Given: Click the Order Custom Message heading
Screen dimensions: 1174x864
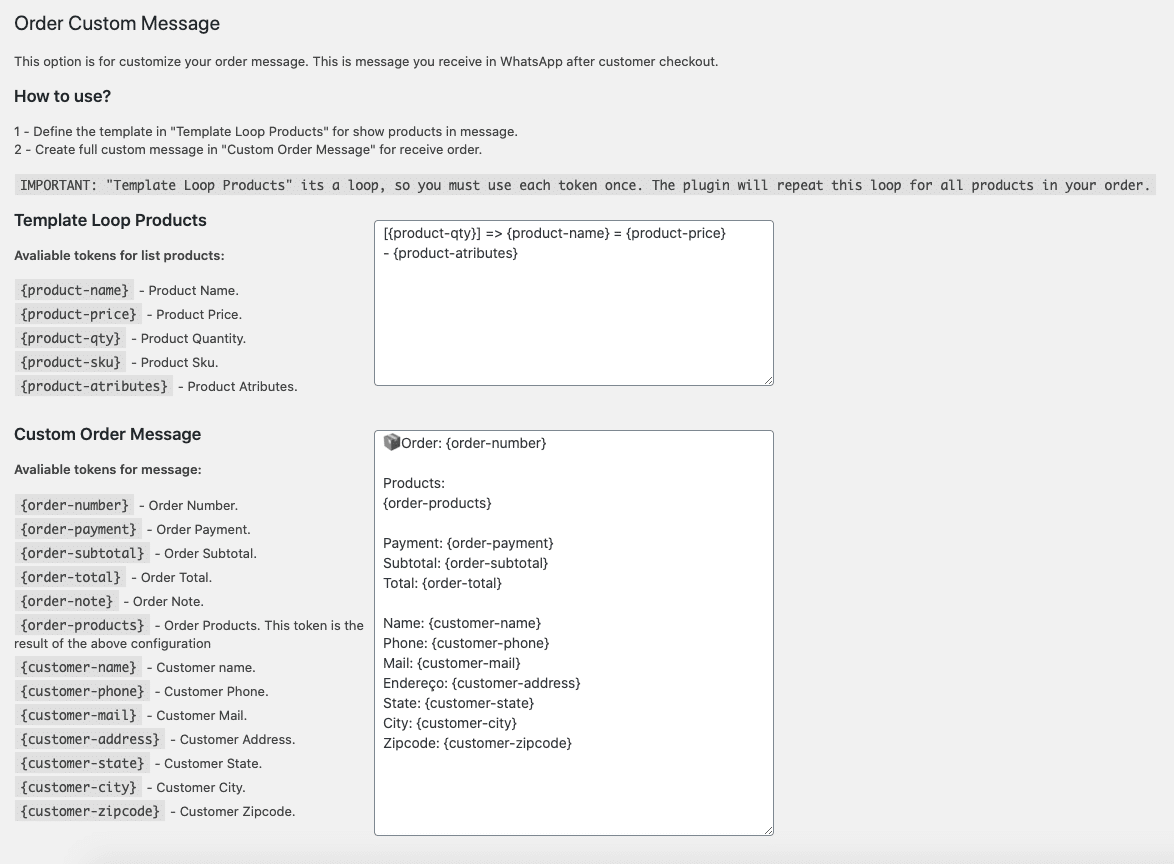Looking at the screenshot, I should point(117,23).
